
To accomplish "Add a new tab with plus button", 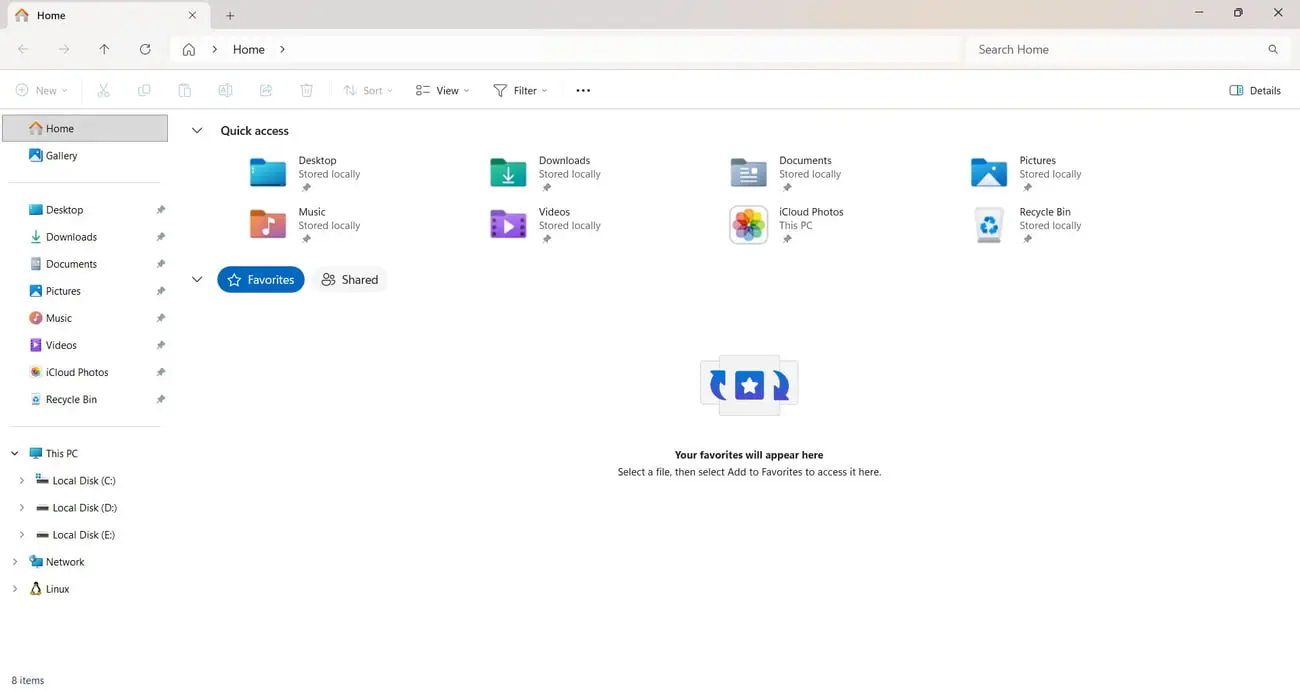I will 230,15.
